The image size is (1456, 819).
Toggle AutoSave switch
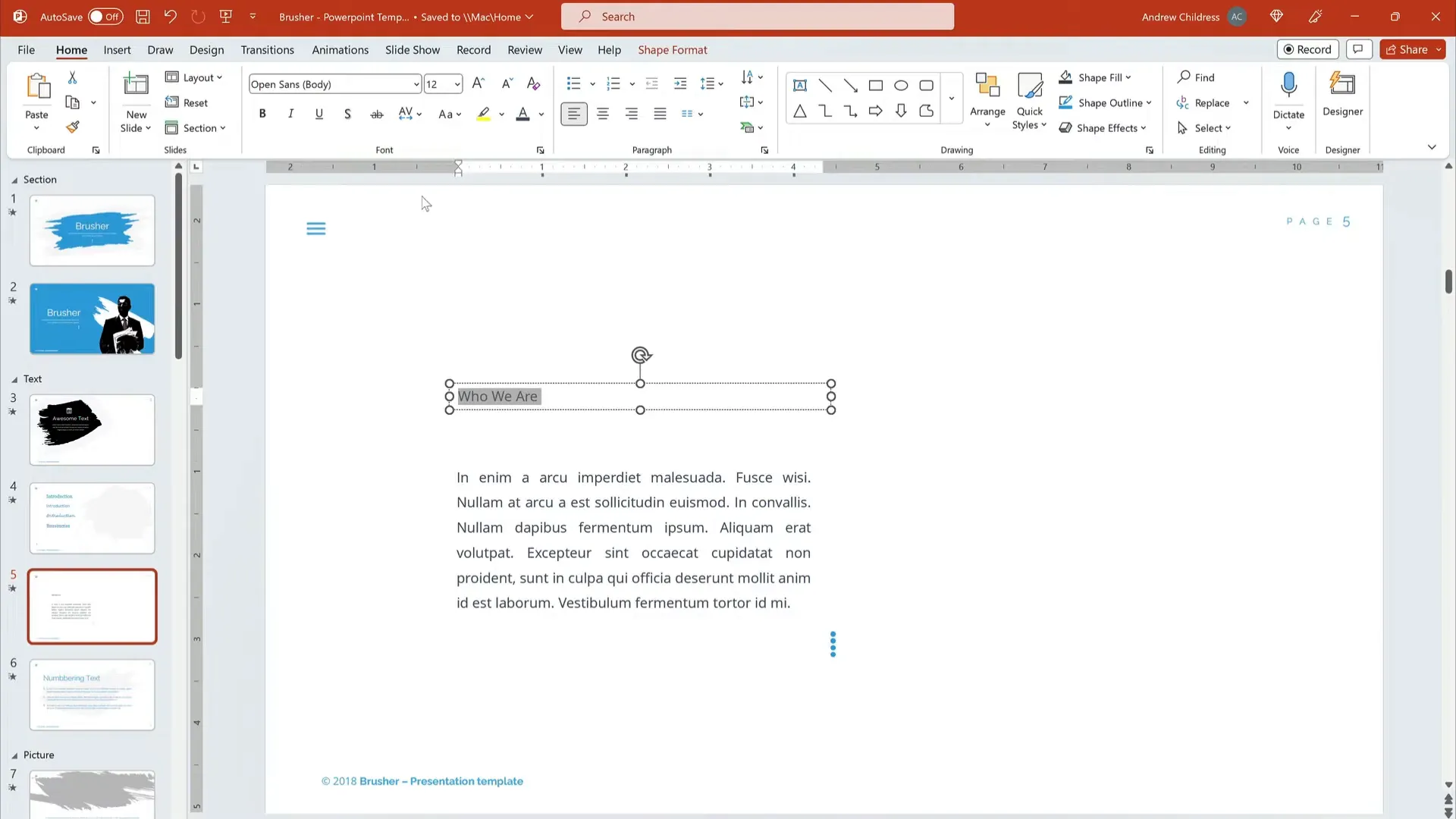point(105,17)
